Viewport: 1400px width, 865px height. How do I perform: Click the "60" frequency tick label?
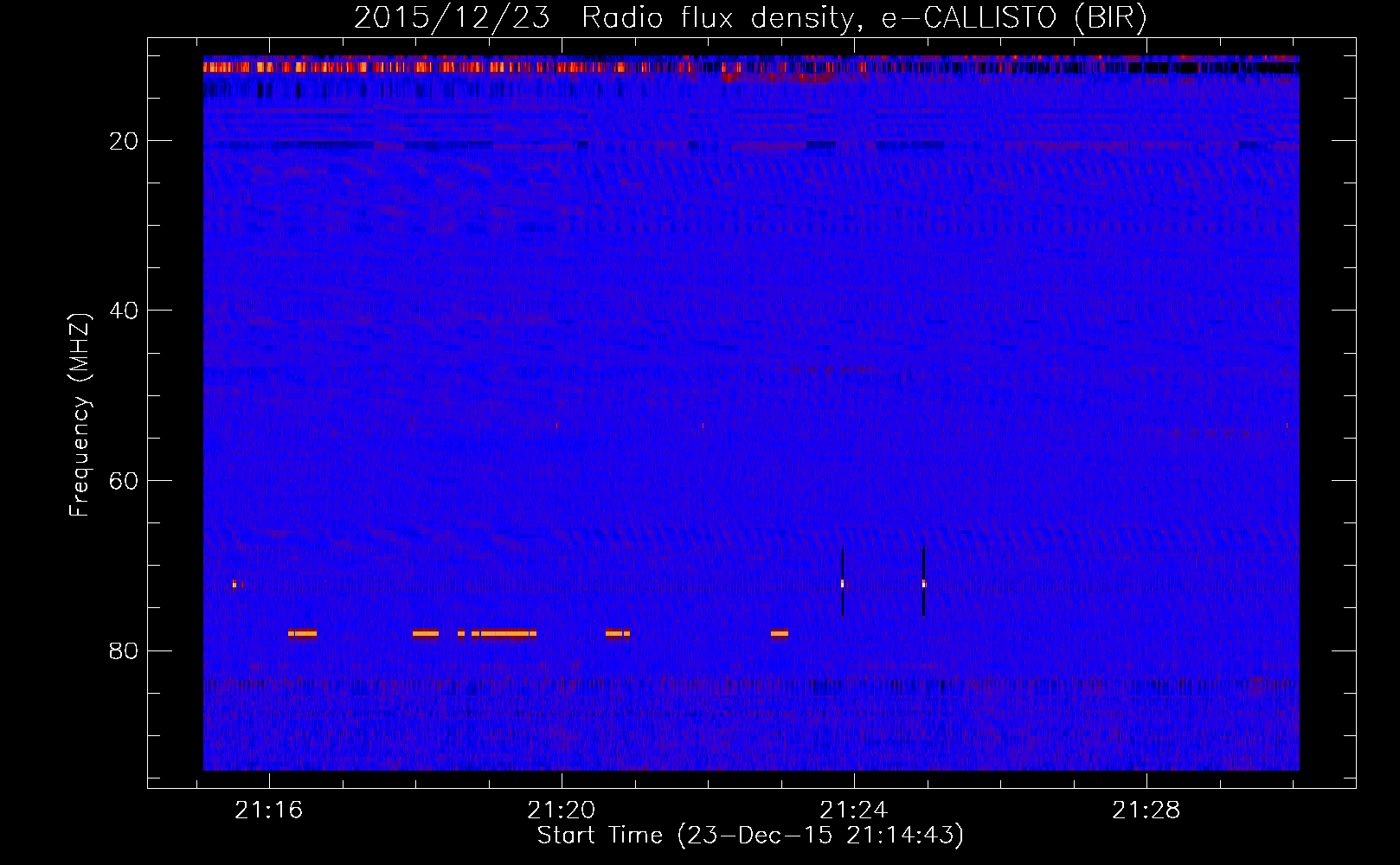pos(124,481)
